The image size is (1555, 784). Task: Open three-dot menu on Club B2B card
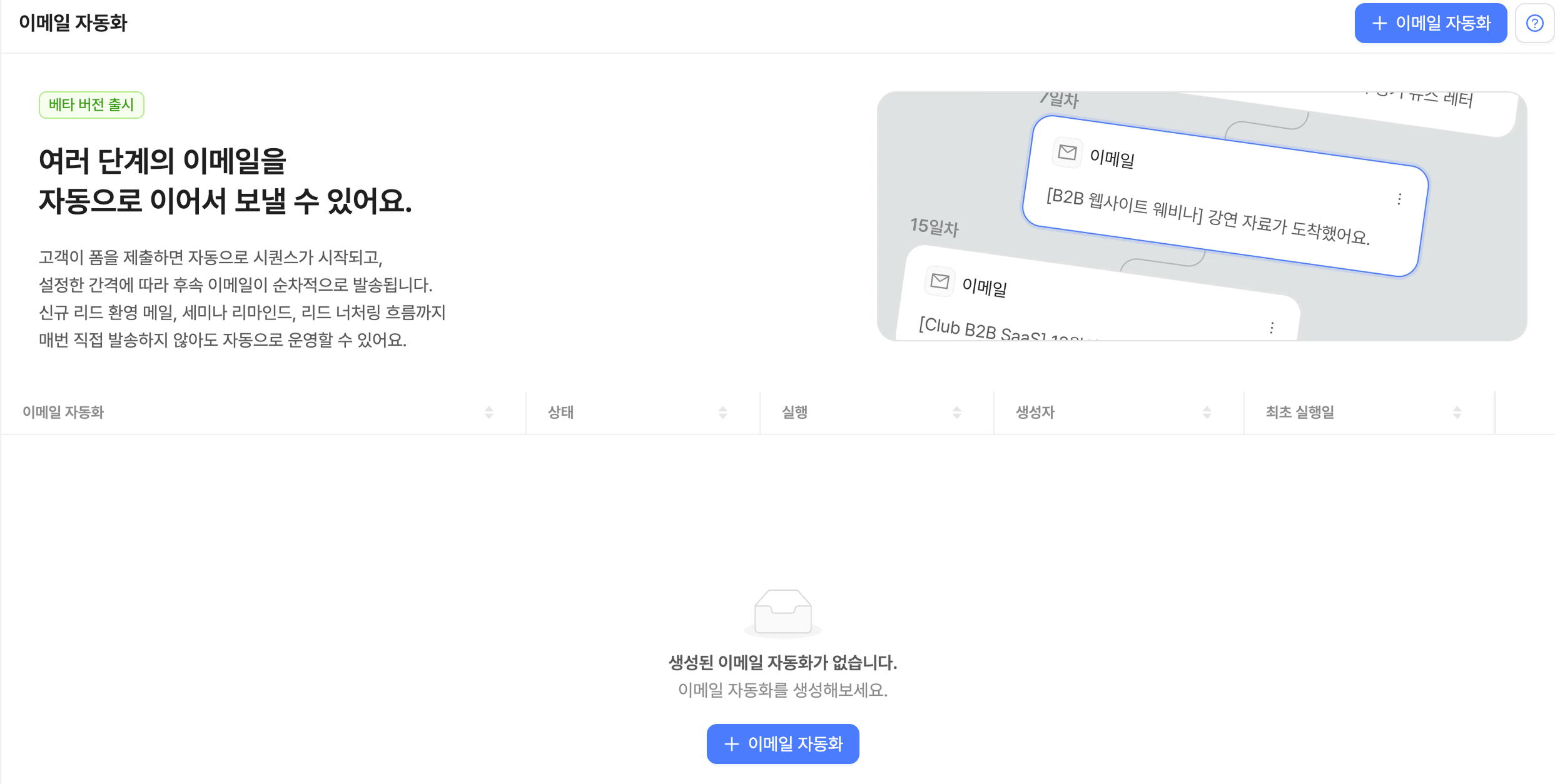click(1272, 328)
